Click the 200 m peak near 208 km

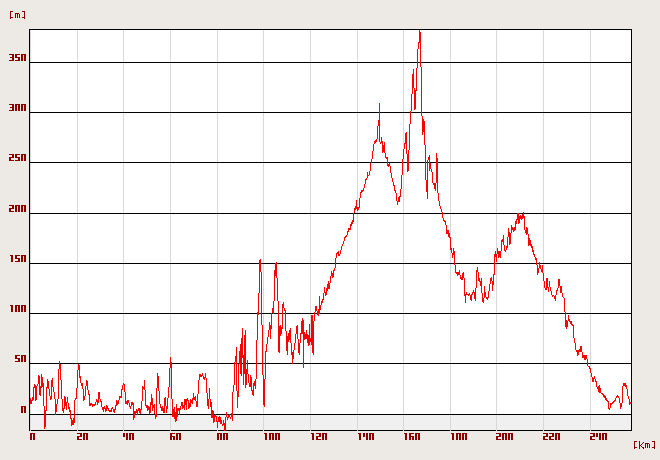click(x=520, y=214)
